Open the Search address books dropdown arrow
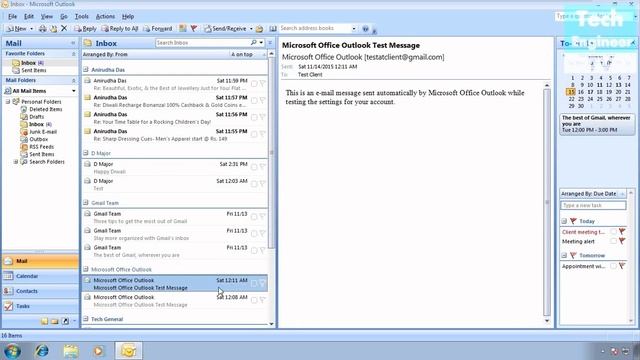This screenshot has width=640, height=360. 354,29
